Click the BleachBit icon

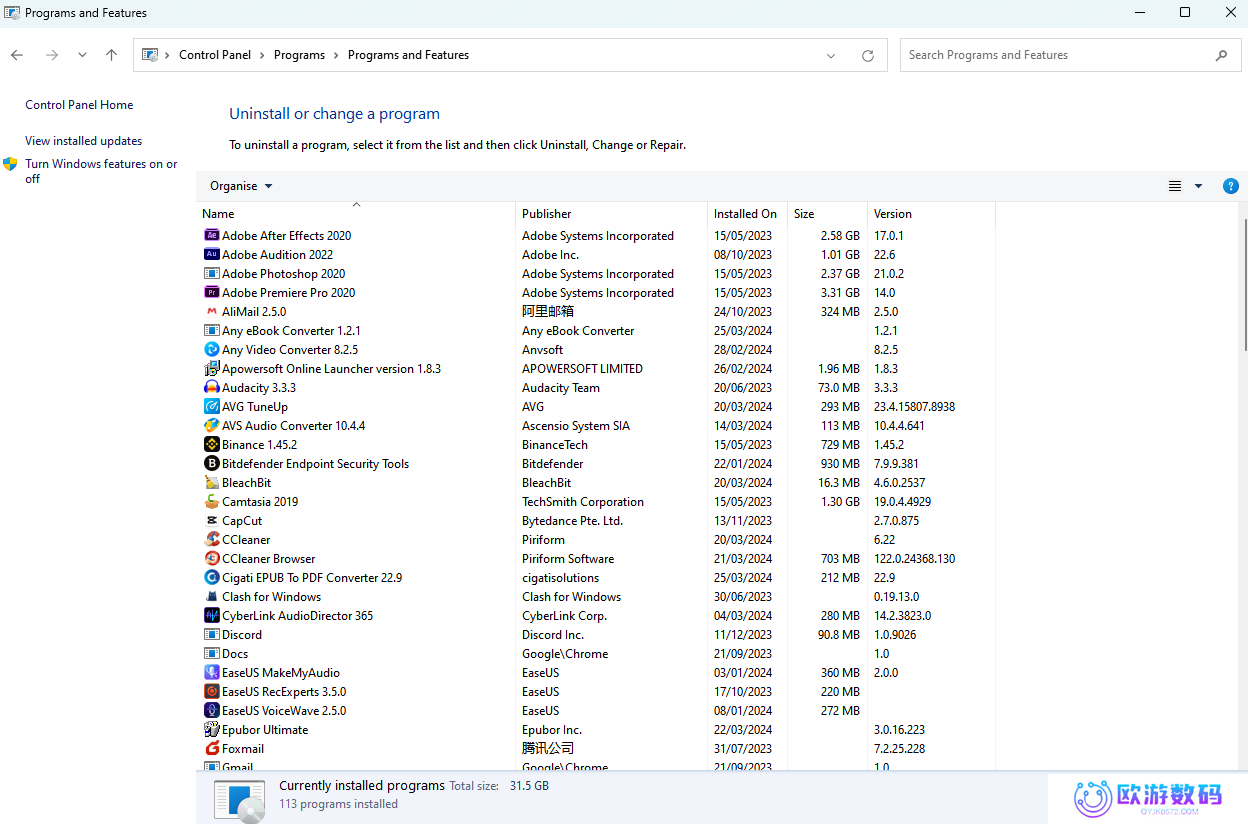pyautogui.click(x=211, y=483)
